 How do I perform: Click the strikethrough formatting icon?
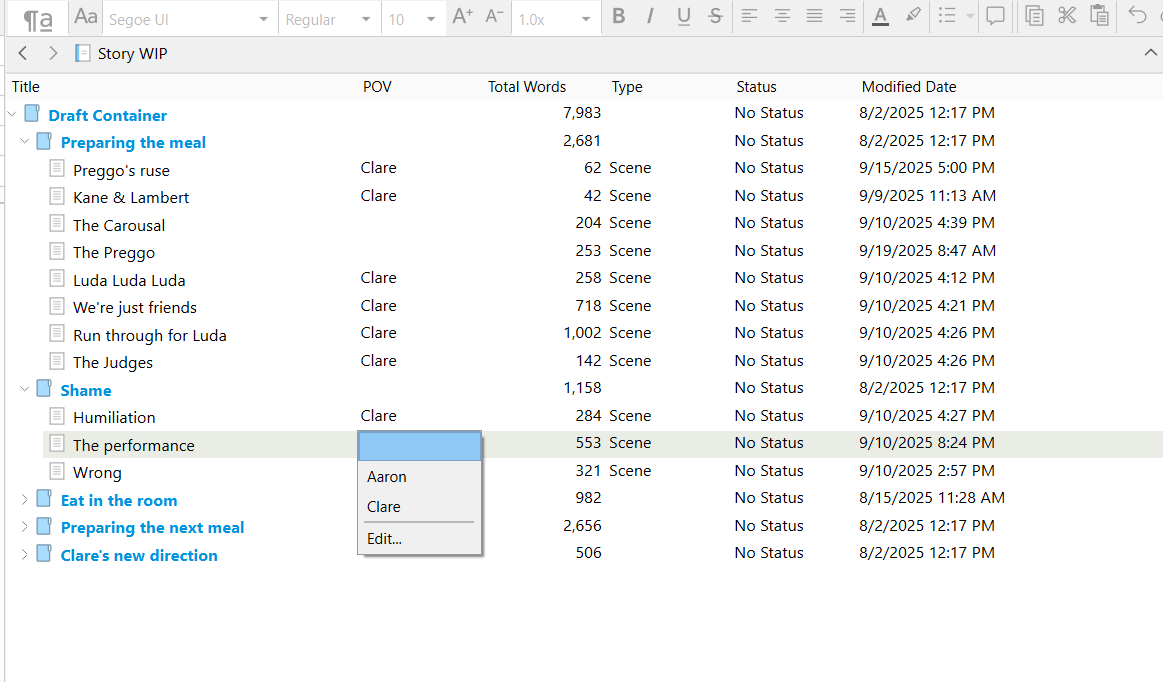(x=715, y=16)
